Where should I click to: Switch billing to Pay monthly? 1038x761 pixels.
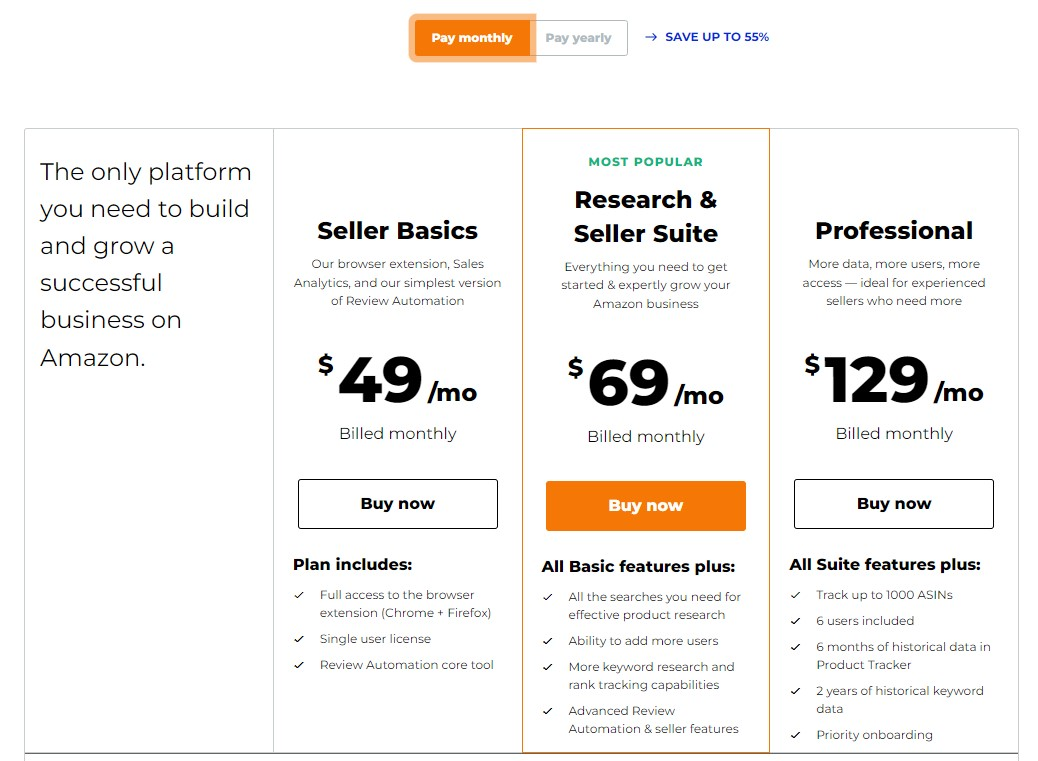(472, 38)
